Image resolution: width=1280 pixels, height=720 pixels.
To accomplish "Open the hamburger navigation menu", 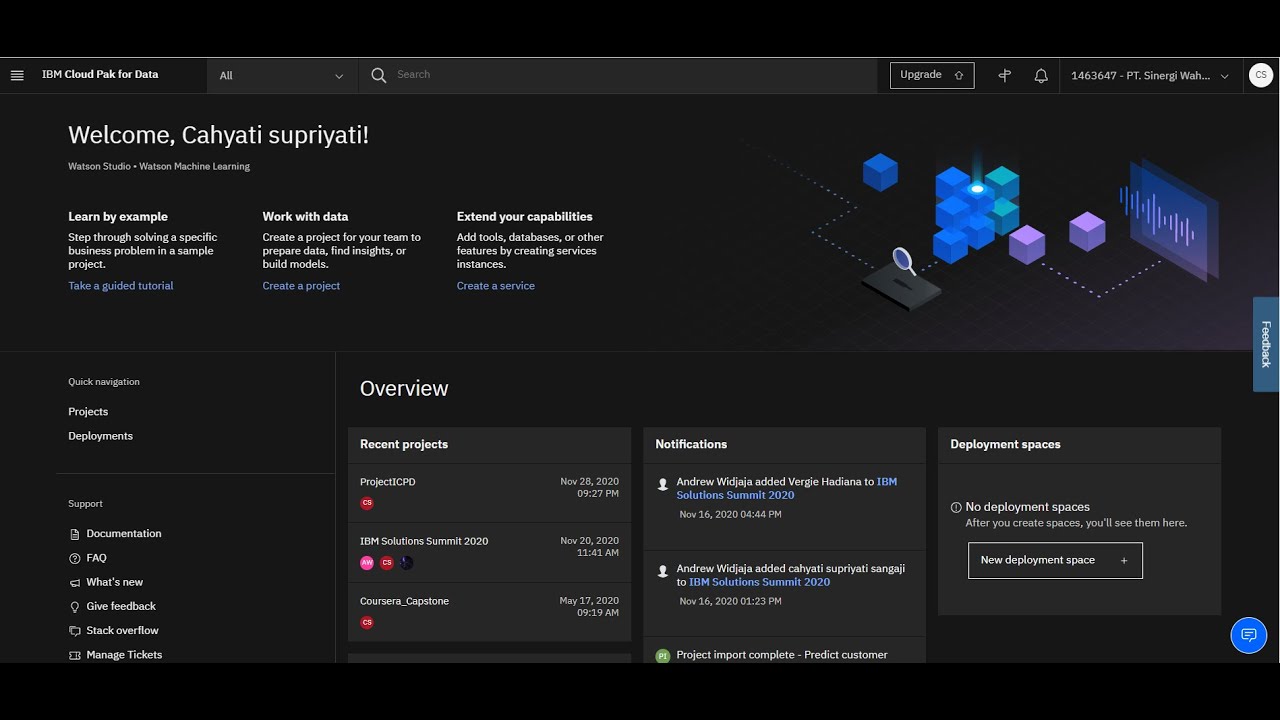I will click(x=17, y=75).
